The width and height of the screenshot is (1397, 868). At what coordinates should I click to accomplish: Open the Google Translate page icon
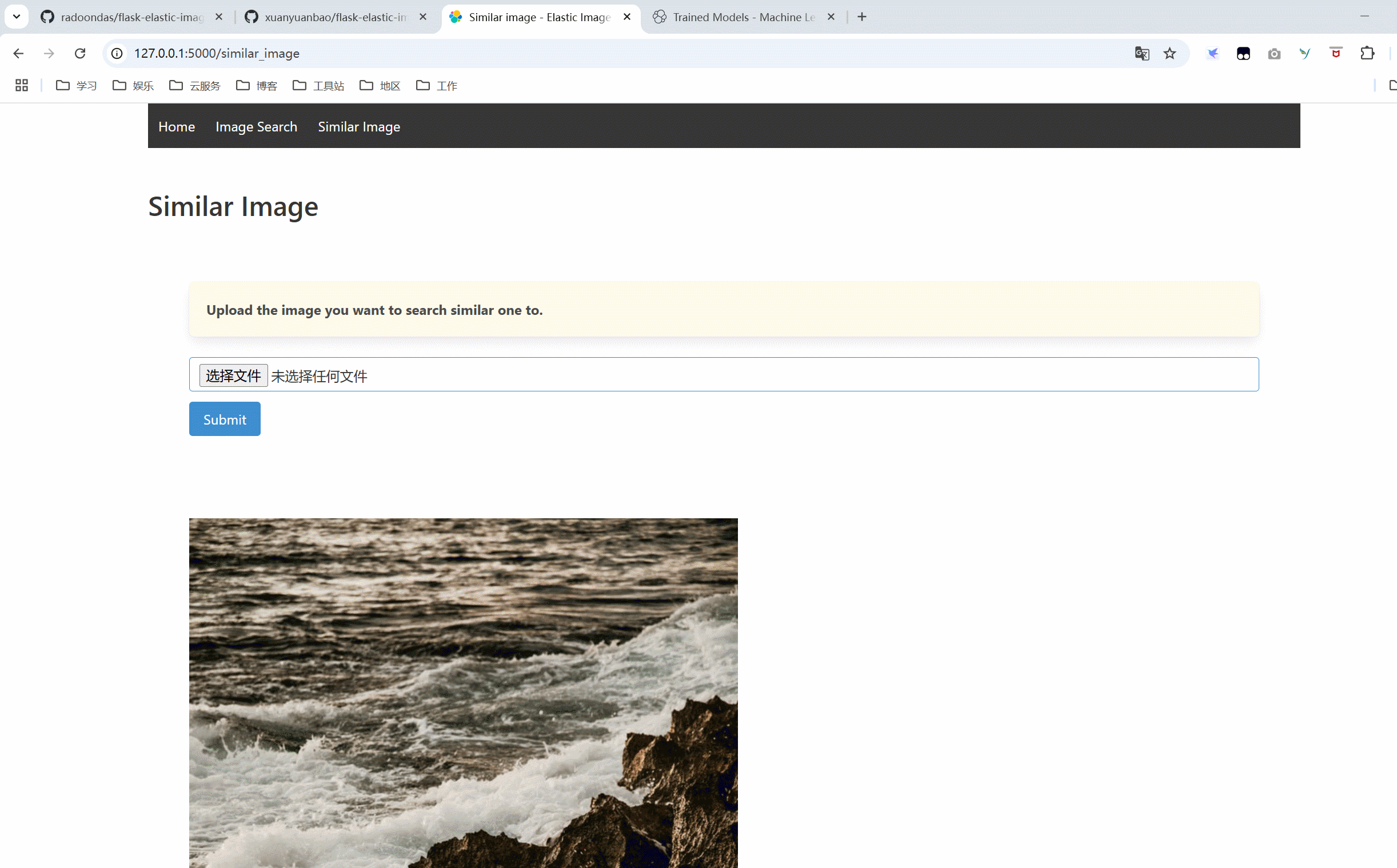click(x=1141, y=53)
